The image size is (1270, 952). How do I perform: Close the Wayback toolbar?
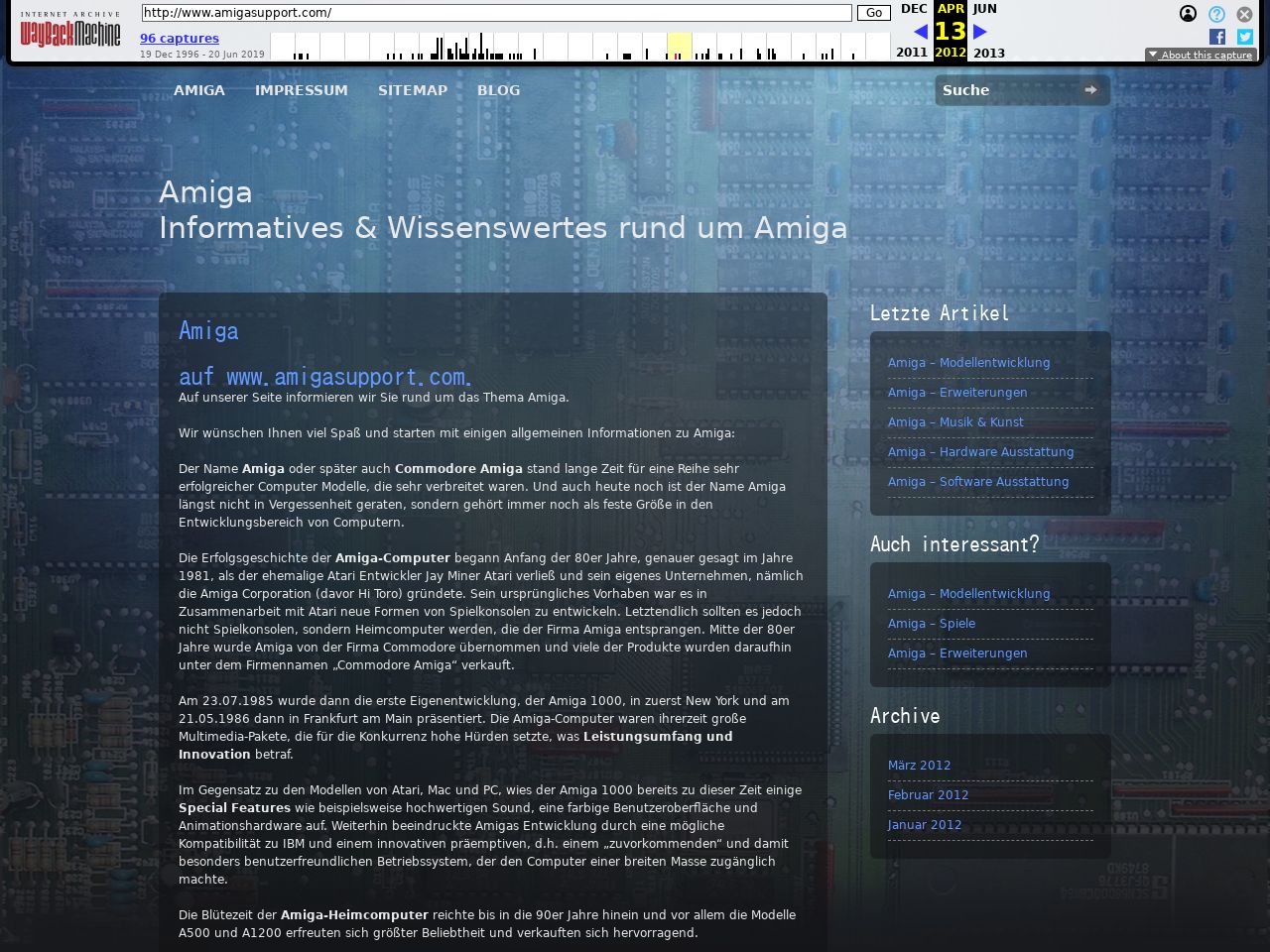[1244, 14]
